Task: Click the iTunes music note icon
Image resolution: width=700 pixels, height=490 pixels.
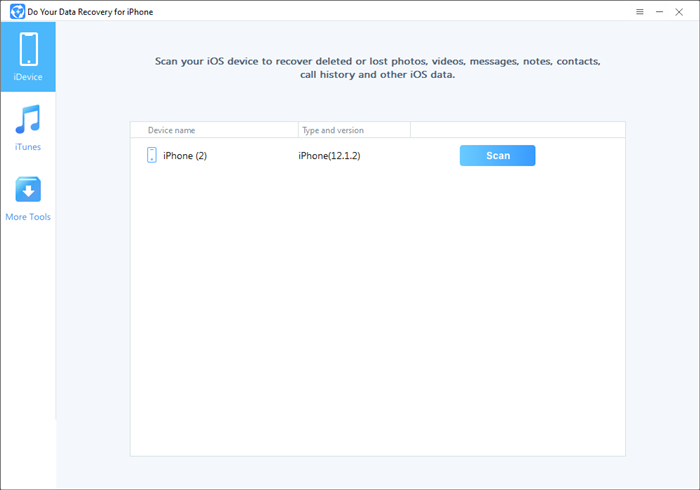Action: pyautogui.click(x=28, y=120)
